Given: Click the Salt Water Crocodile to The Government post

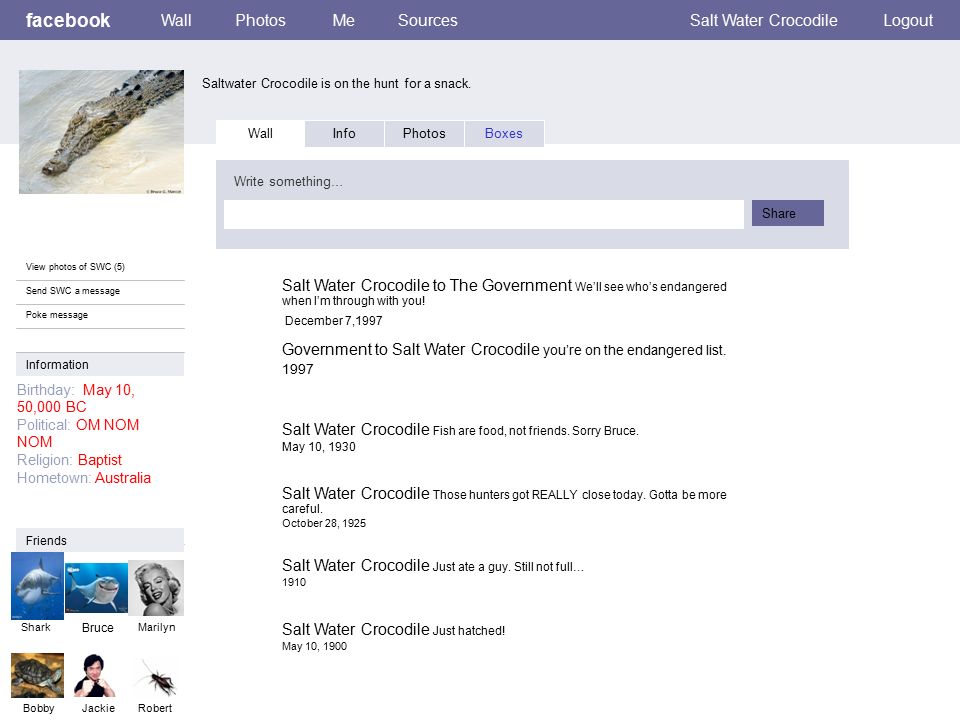Looking at the screenshot, I should (x=504, y=292).
